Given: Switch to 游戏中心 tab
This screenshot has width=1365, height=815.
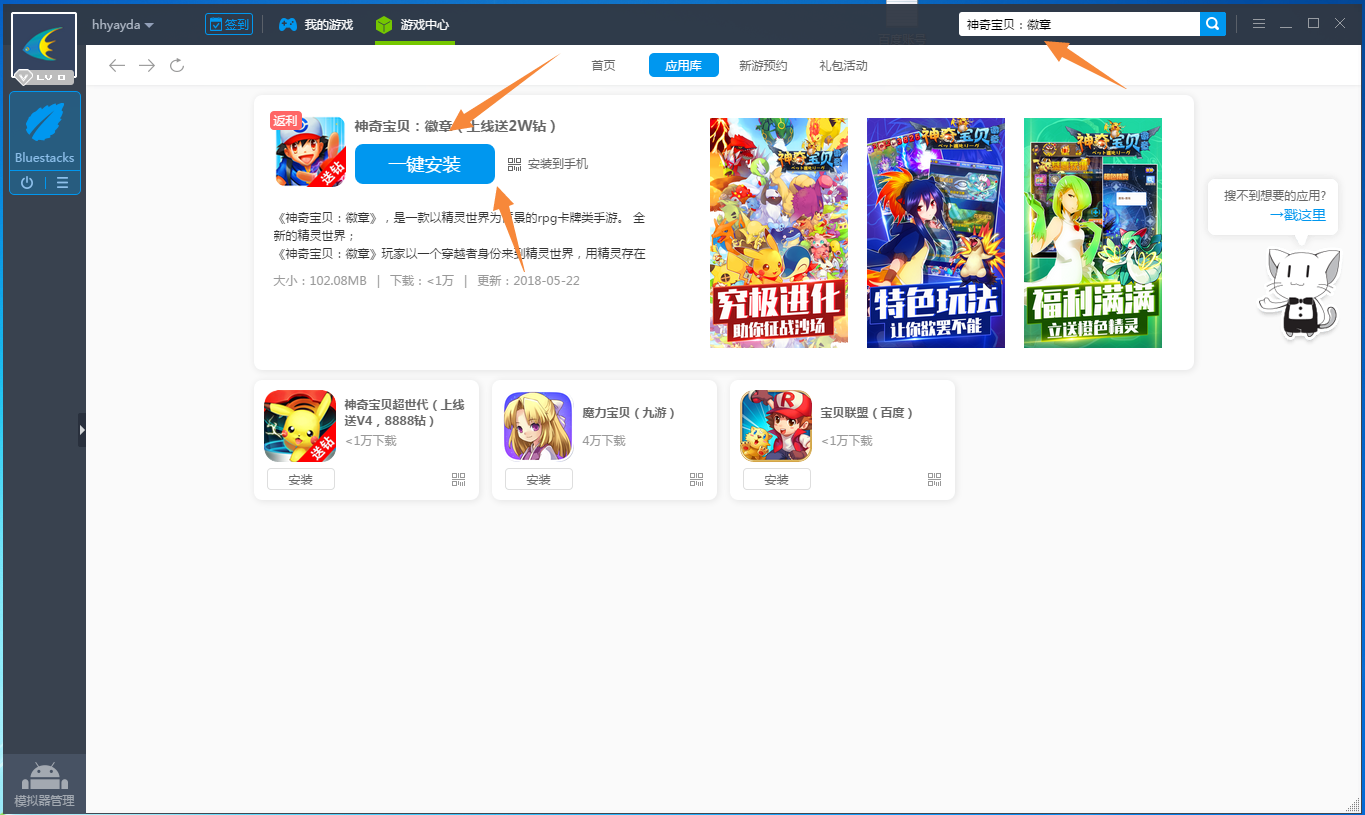Looking at the screenshot, I should [x=413, y=24].
